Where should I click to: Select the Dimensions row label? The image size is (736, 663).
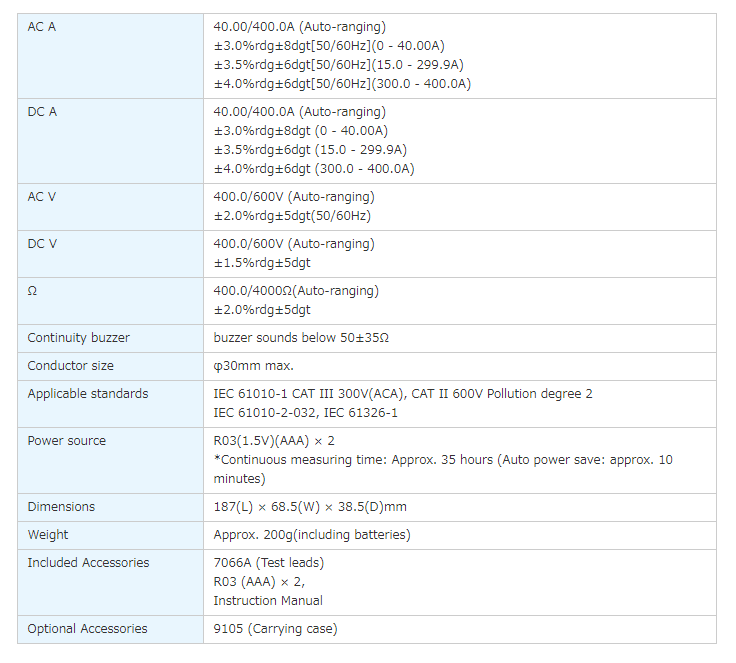(x=61, y=507)
